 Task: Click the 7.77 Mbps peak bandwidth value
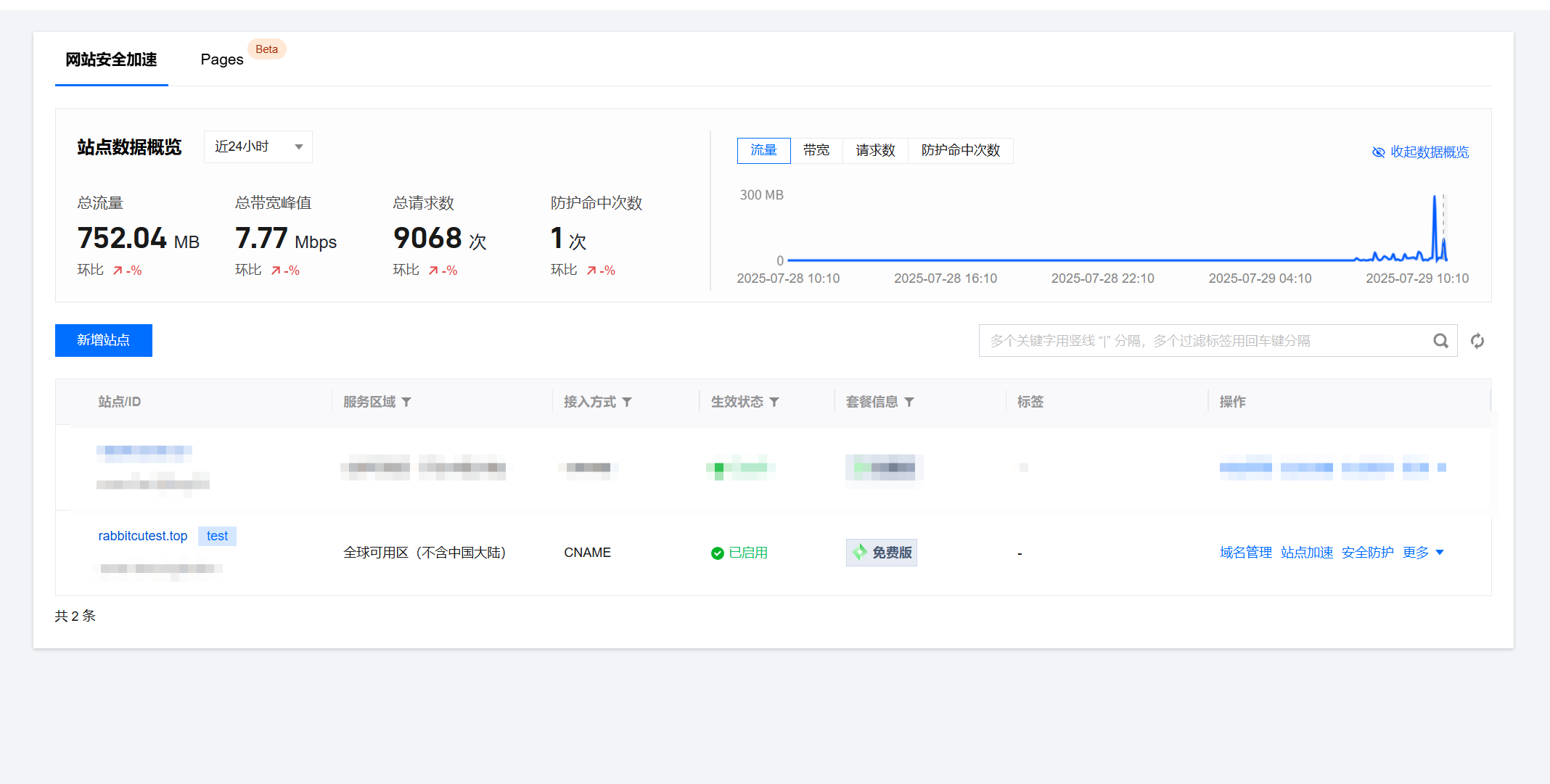coord(286,239)
